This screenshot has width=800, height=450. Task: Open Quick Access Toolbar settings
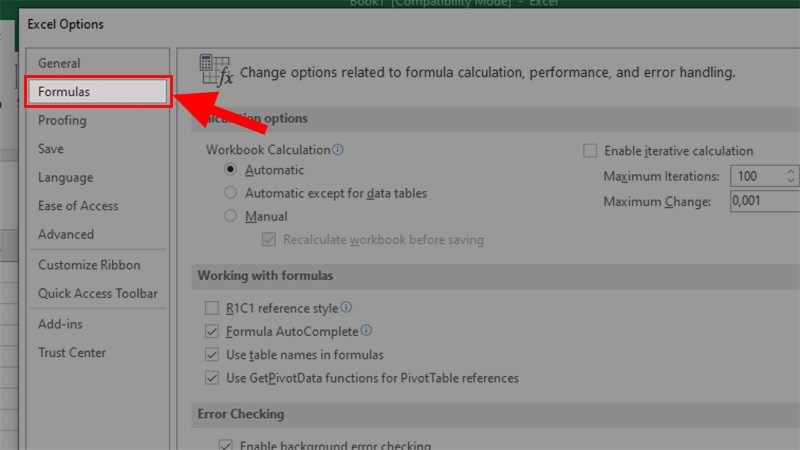point(98,293)
